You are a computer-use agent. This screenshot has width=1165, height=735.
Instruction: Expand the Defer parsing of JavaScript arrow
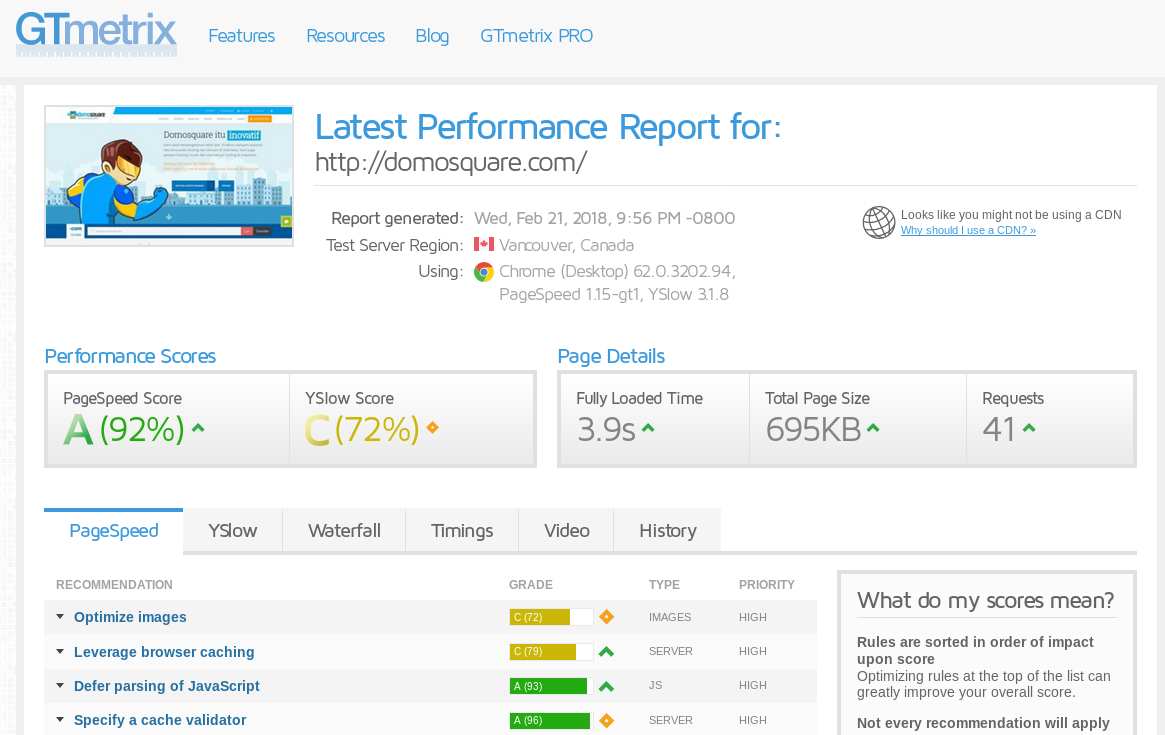[x=60, y=686]
